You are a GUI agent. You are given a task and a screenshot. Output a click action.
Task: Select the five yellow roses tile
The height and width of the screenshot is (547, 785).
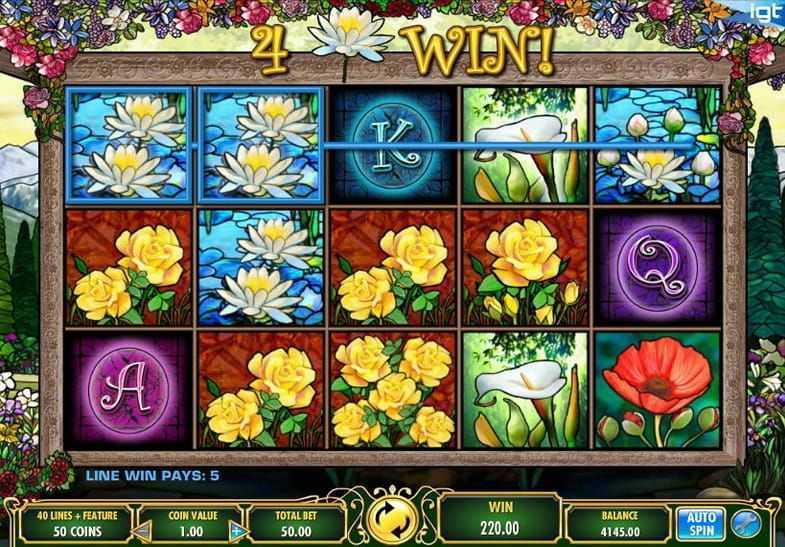[393, 390]
